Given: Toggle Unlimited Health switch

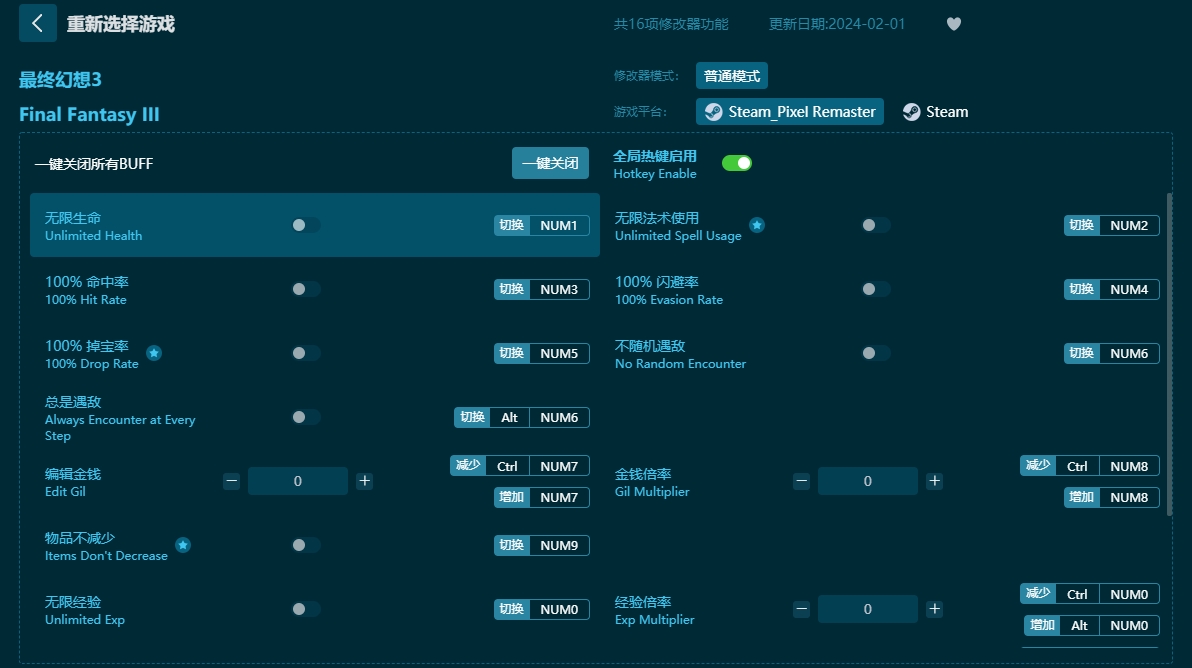Looking at the screenshot, I should click(306, 225).
